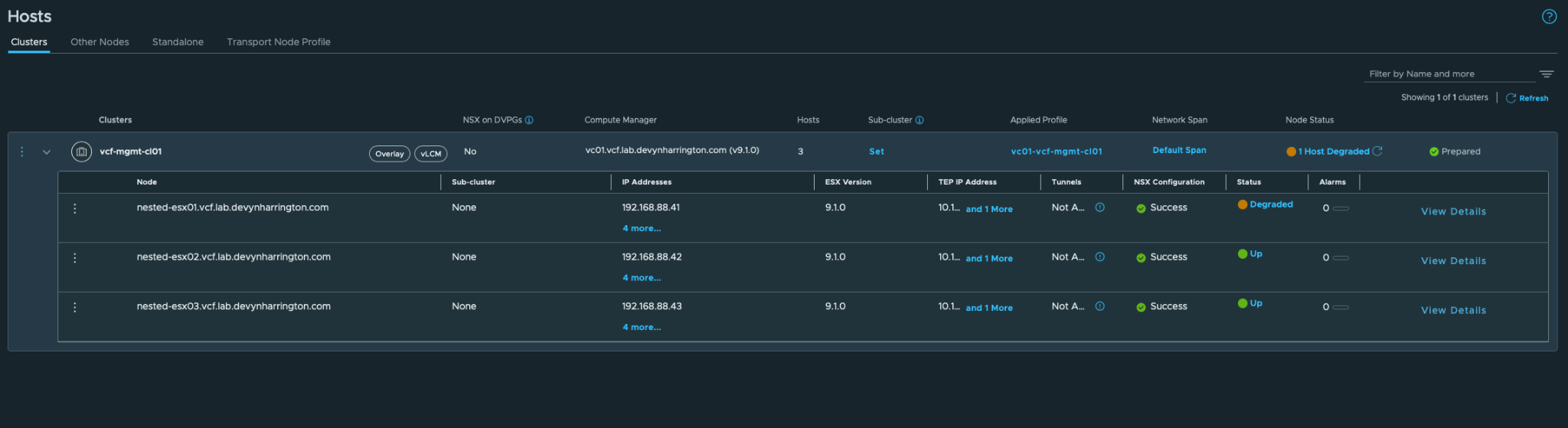
Task: Click the Up status link for nested-esx03
Action: [1256, 303]
